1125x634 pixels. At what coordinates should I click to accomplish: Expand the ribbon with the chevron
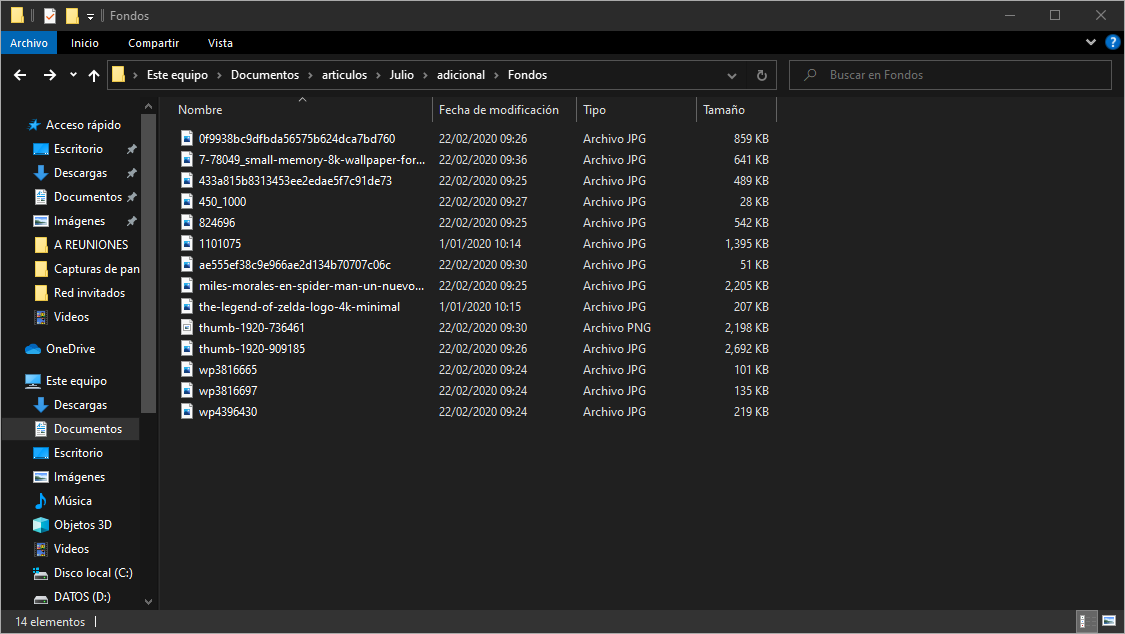pyautogui.click(x=1091, y=43)
